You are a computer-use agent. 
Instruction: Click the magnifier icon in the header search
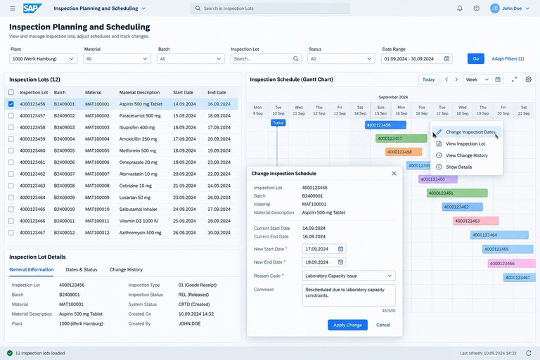tap(198, 8)
